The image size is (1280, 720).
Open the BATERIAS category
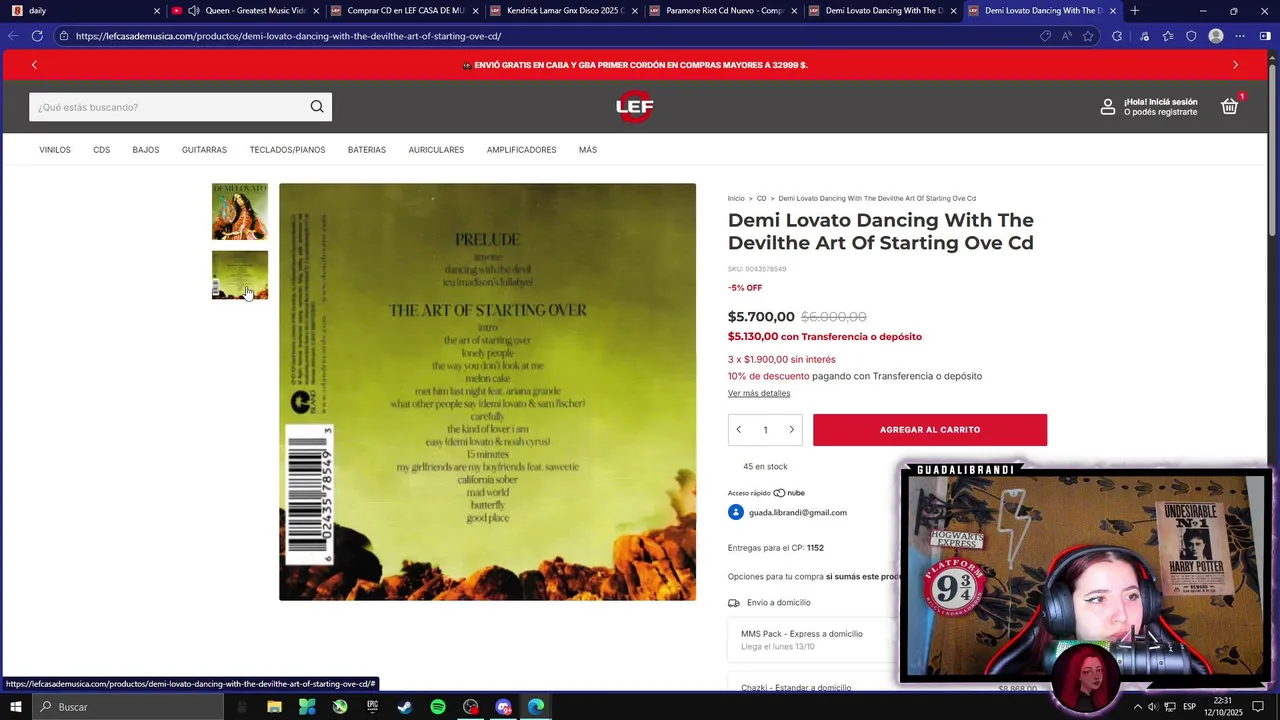[367, 150]
